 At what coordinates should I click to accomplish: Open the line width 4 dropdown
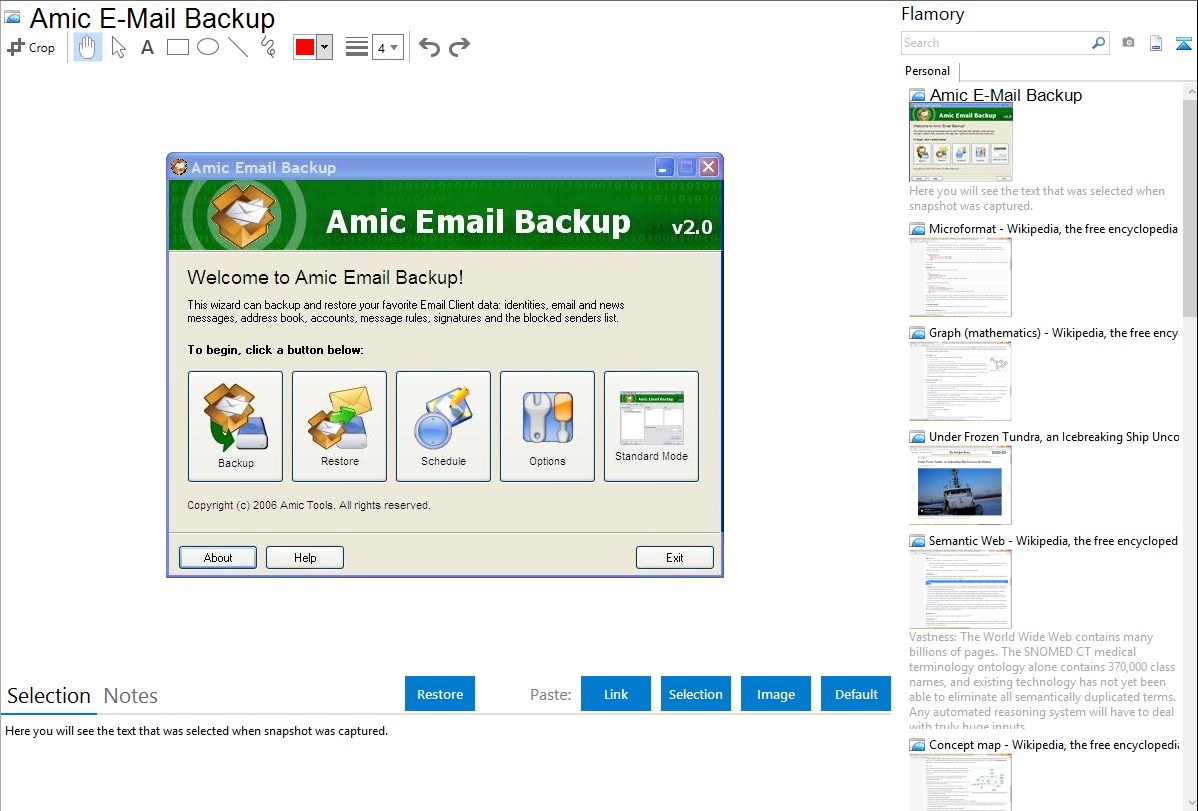pos(388,47)
